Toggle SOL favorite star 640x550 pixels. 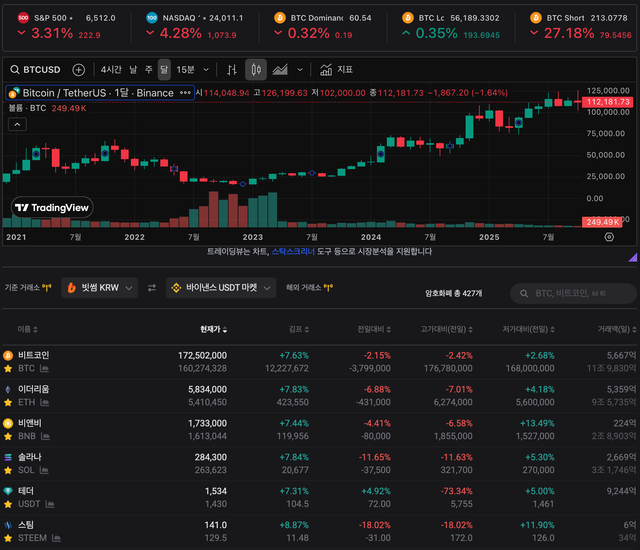[x=8, y=470]
